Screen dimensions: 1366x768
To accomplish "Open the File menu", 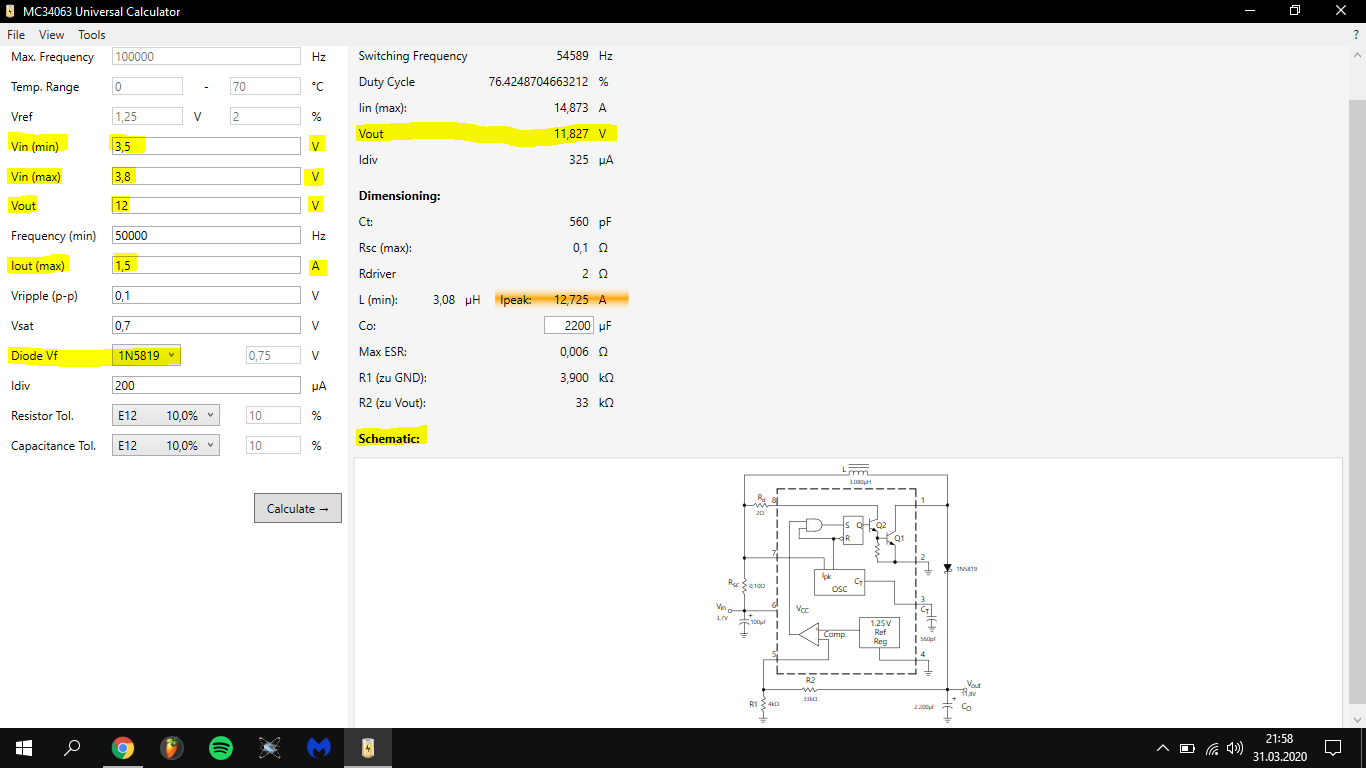I will click(x=16, y=35).
